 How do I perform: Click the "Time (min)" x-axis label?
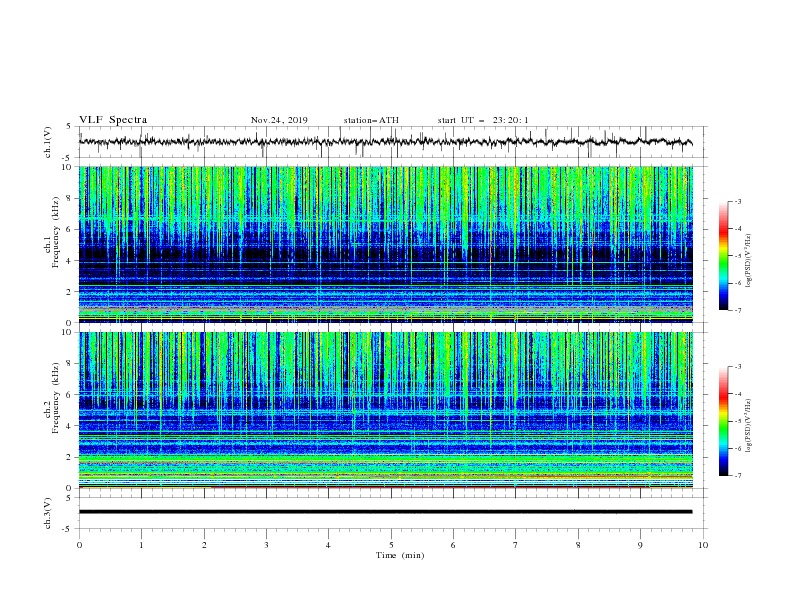tap(400, 555)
